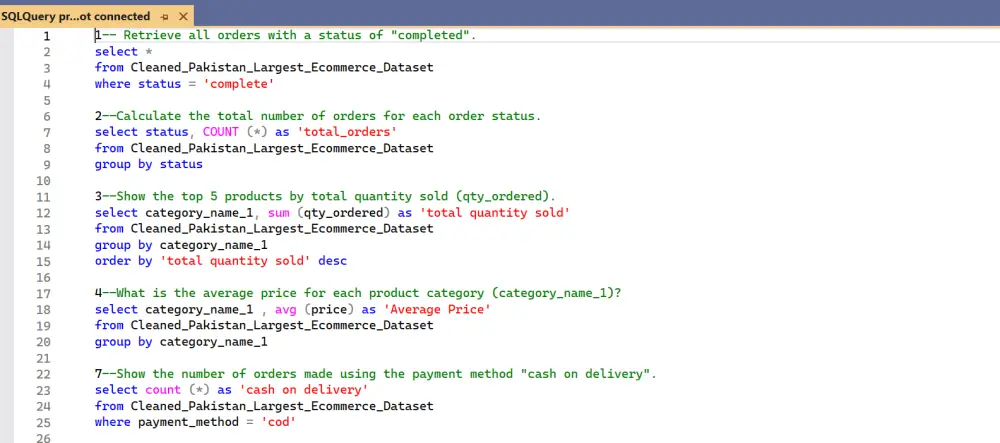
Task: Click the 'desc' keyword on line 15
Action: 332,261
